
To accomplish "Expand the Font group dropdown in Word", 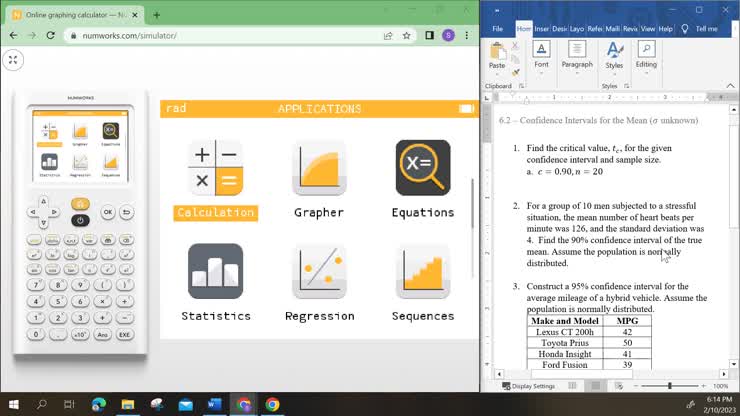I will pyautogui.click(x=541, y=73).
